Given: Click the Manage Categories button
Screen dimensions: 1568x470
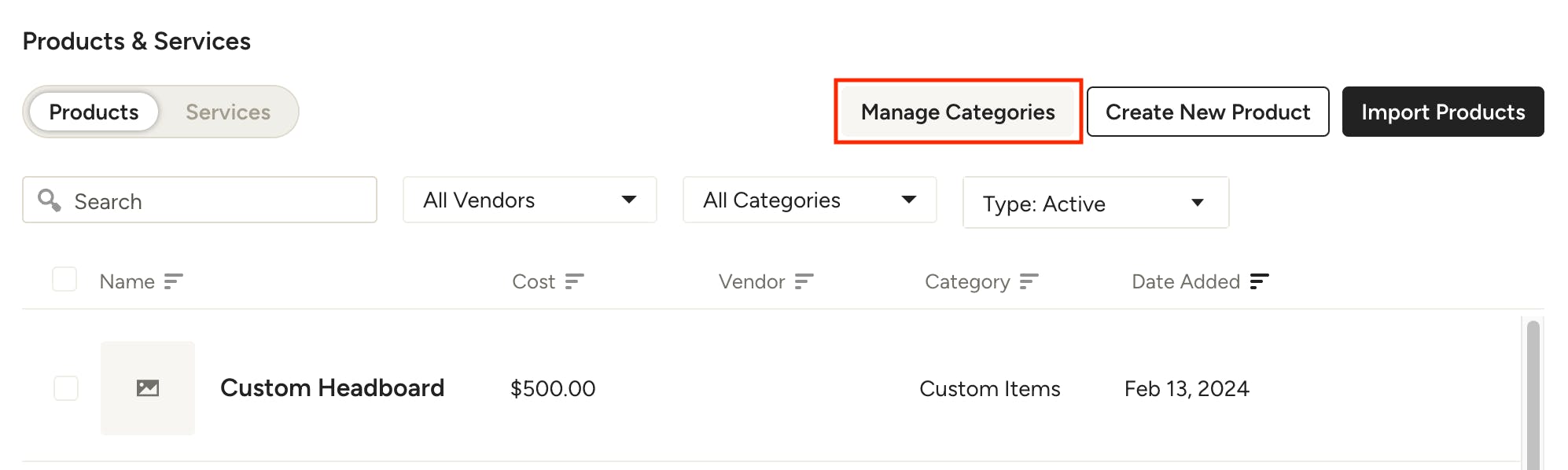Looking at the screenshot, I should click(958, 112).
